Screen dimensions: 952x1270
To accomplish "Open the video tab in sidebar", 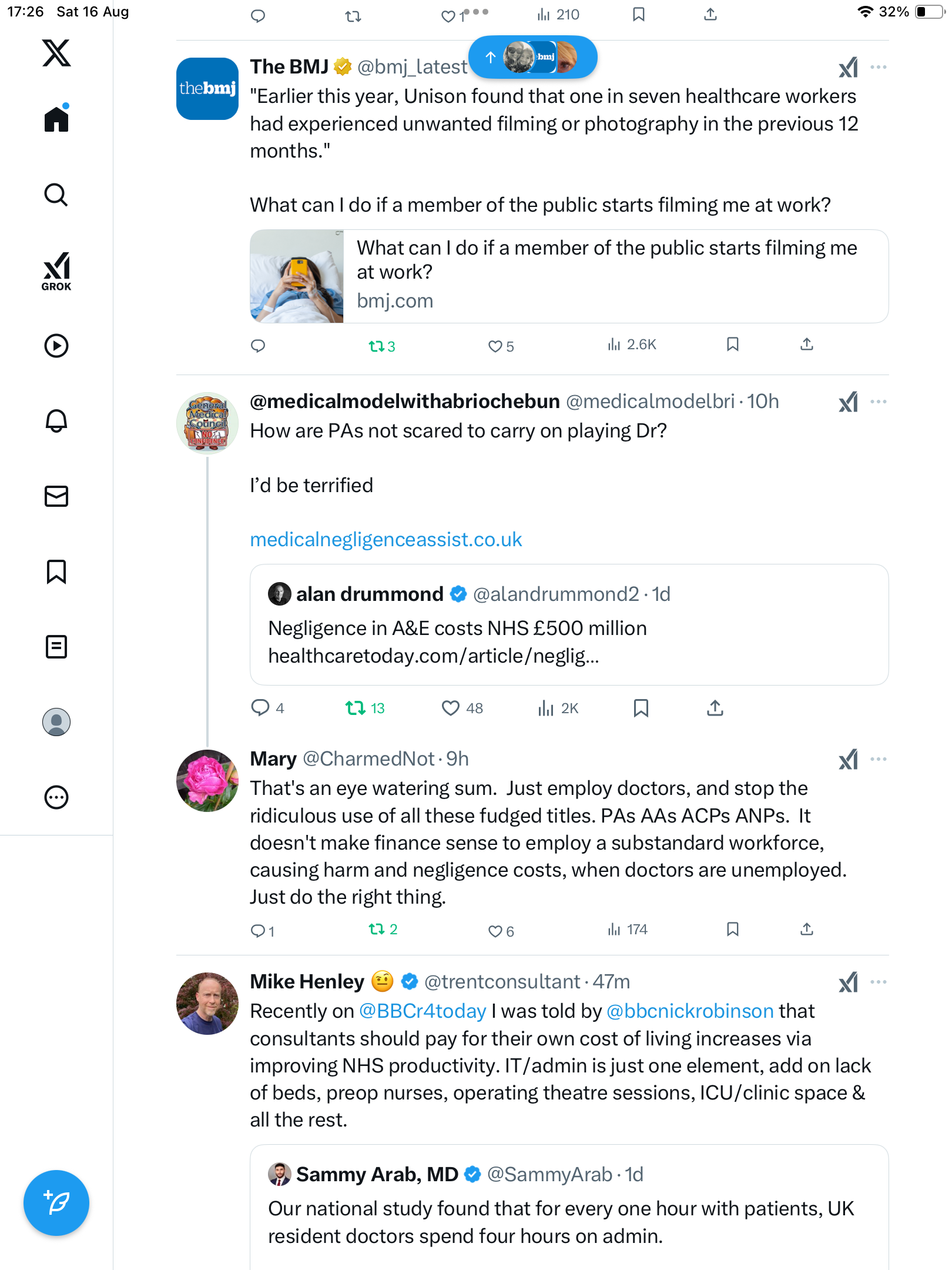I will coord(56,346).
